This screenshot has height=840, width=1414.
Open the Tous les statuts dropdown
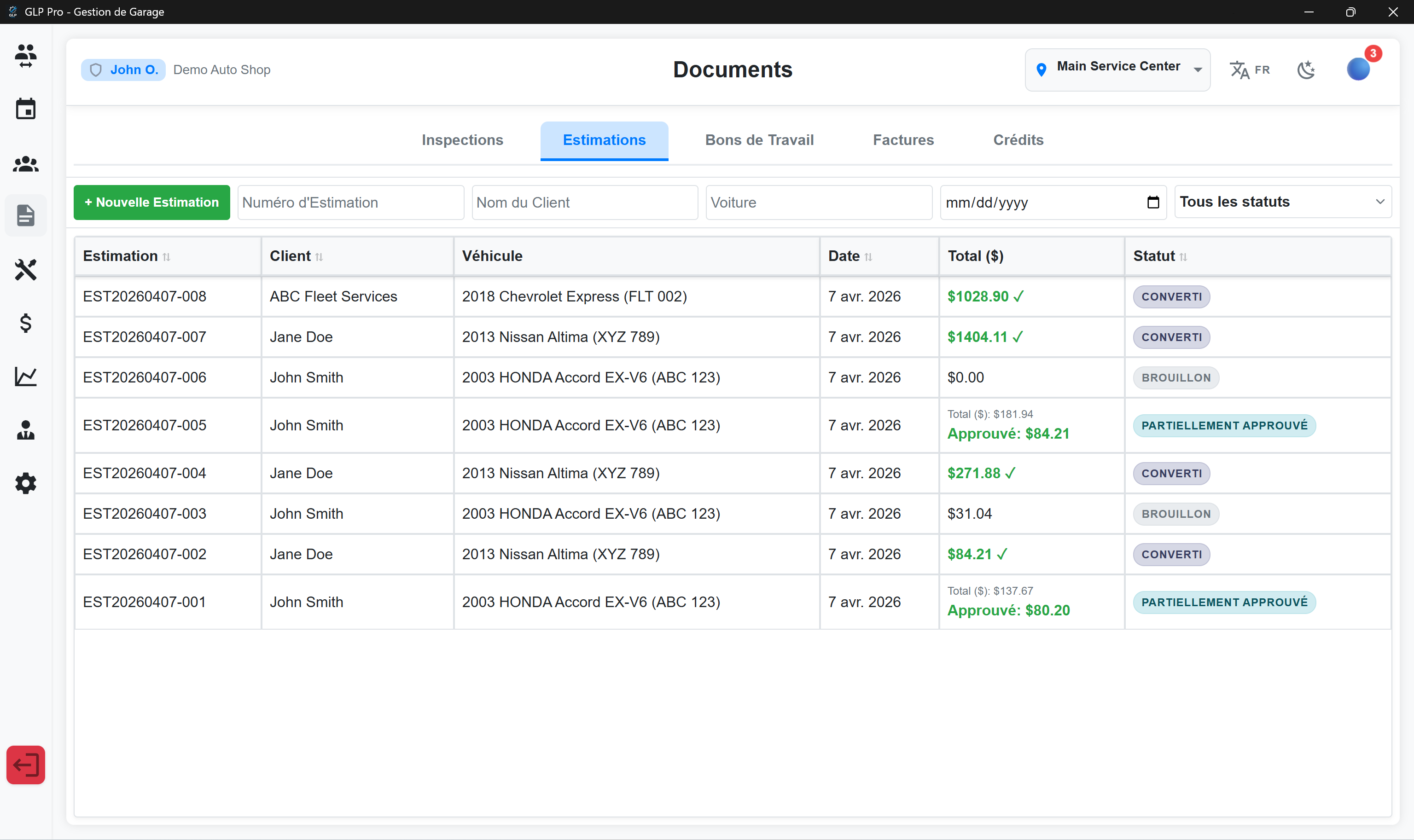(1283, 202)
